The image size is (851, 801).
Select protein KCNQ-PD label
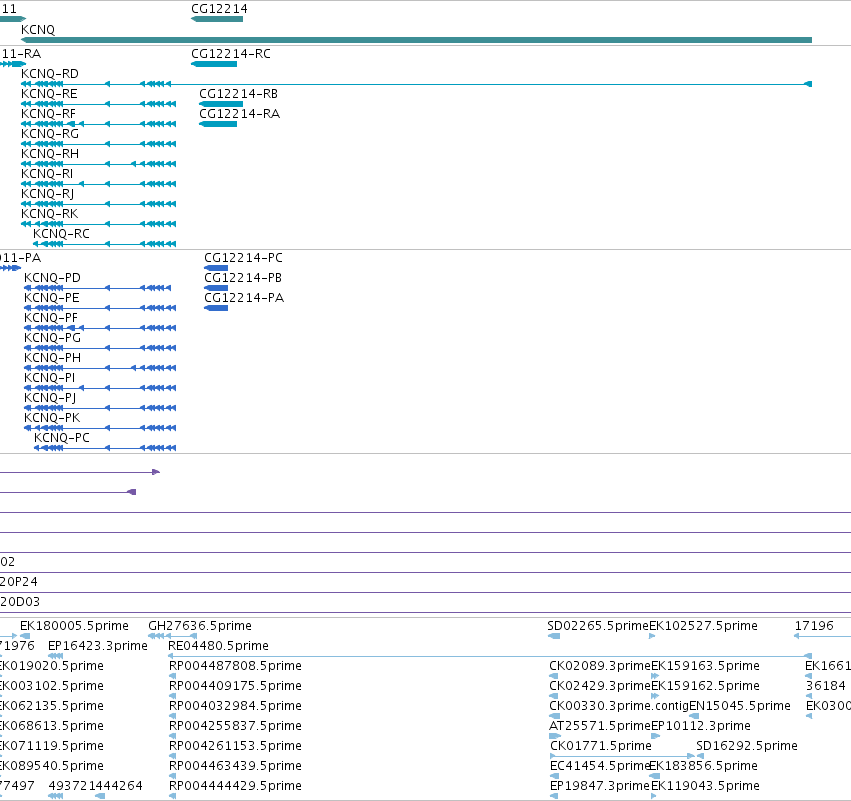[52, 278]
